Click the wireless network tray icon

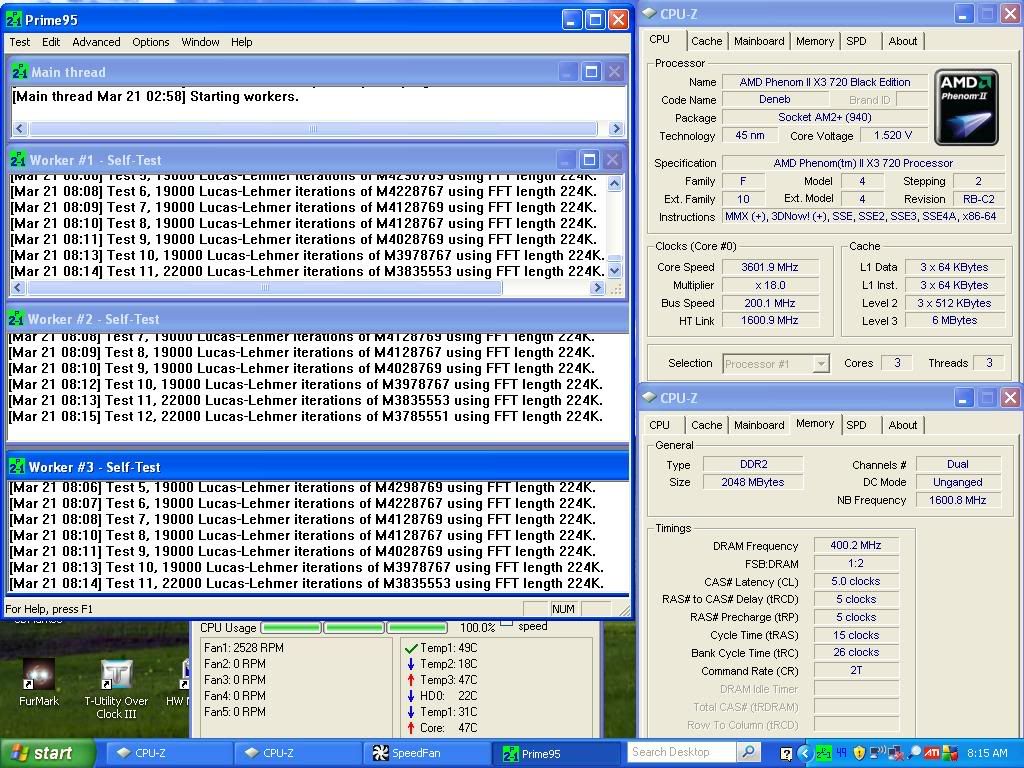877,754
